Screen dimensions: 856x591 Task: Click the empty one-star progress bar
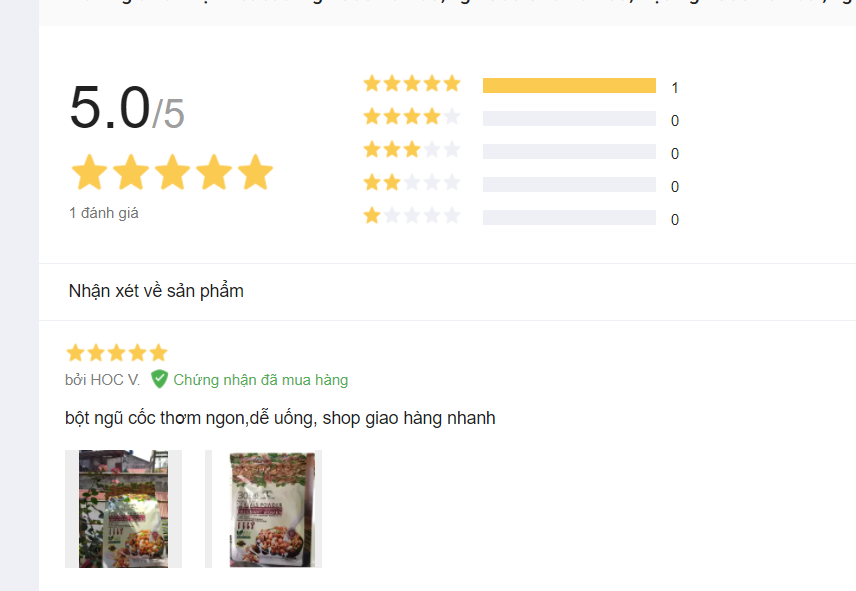tap(569, 218)
